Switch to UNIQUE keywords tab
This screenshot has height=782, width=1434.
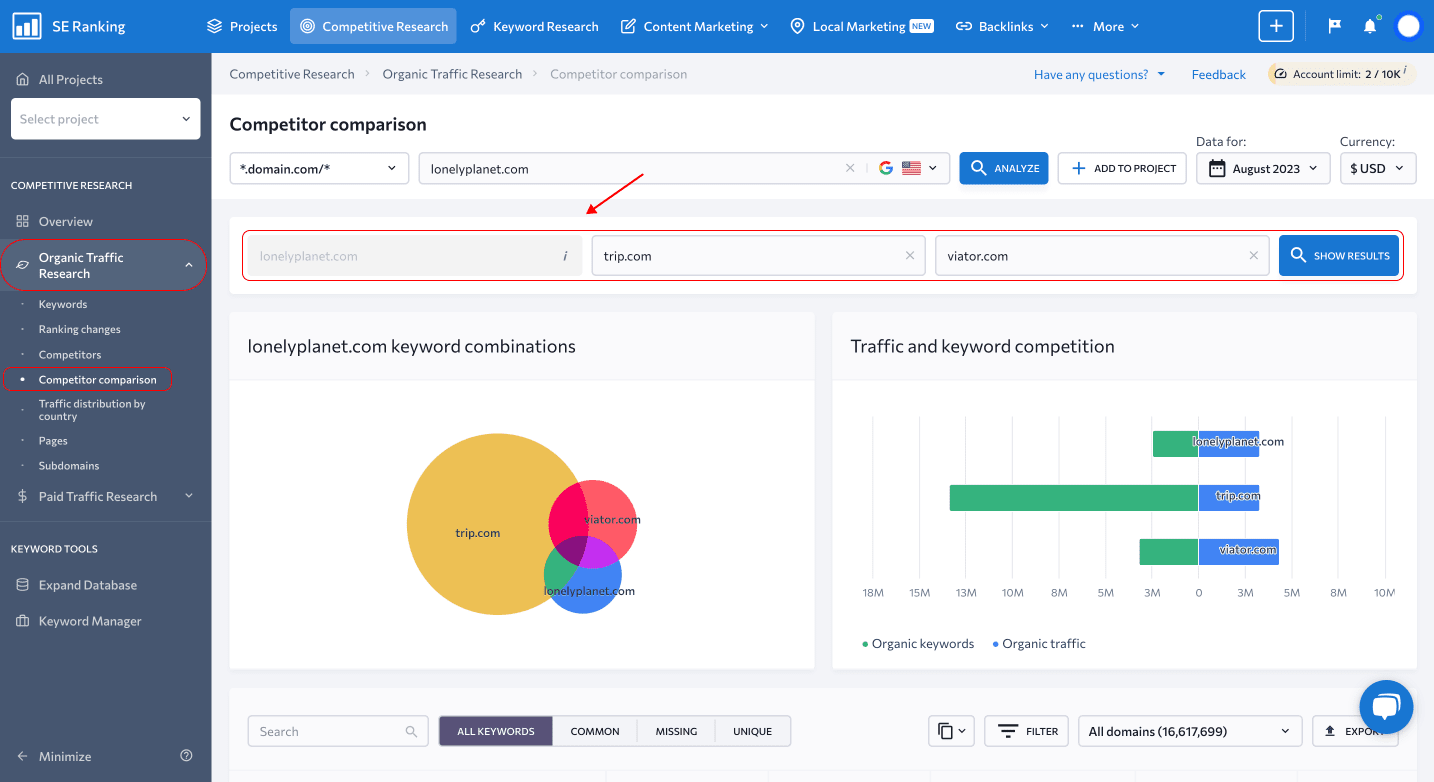[x=752, y=731]
